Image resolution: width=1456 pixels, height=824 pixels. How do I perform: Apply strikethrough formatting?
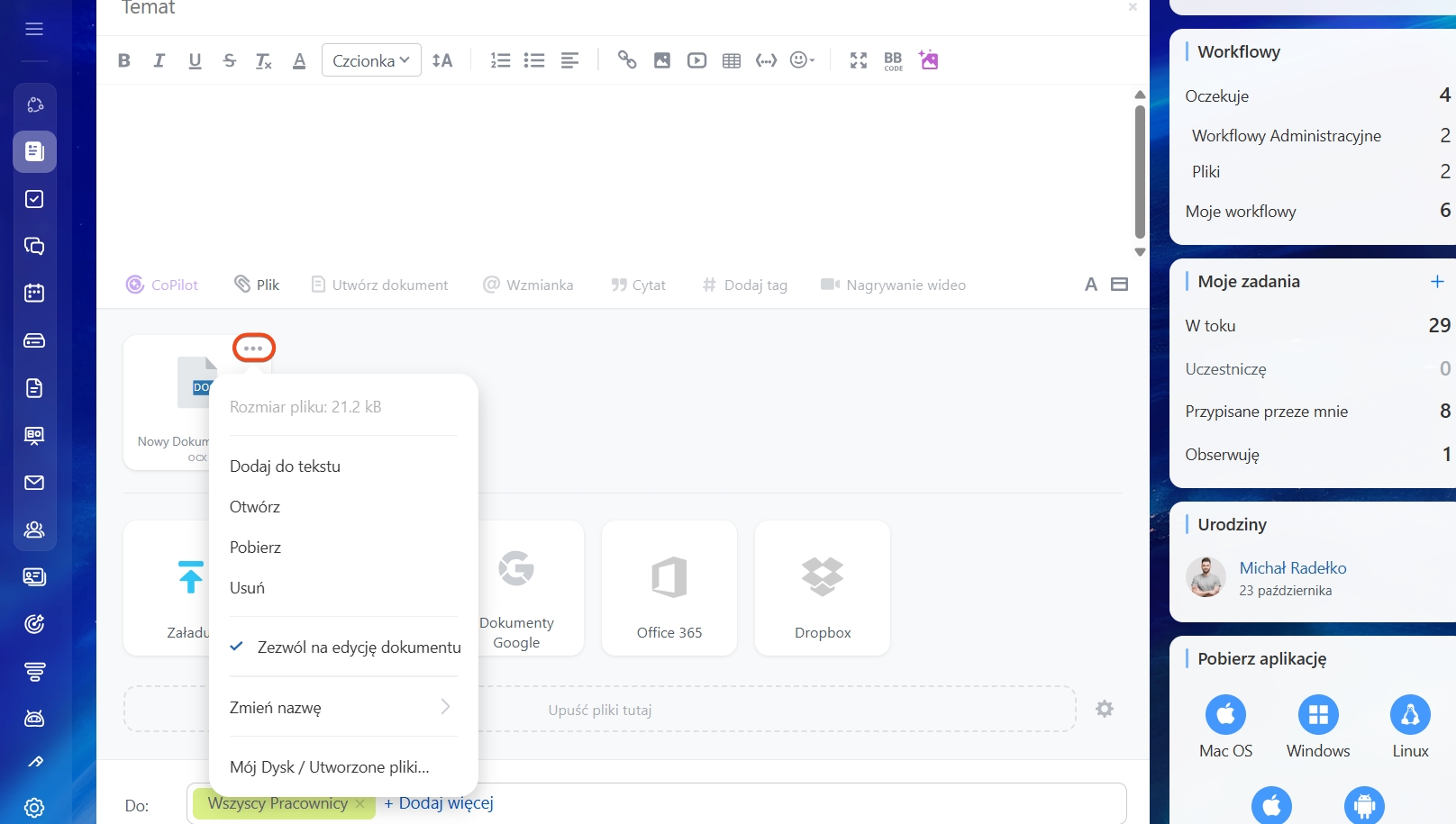230,60
